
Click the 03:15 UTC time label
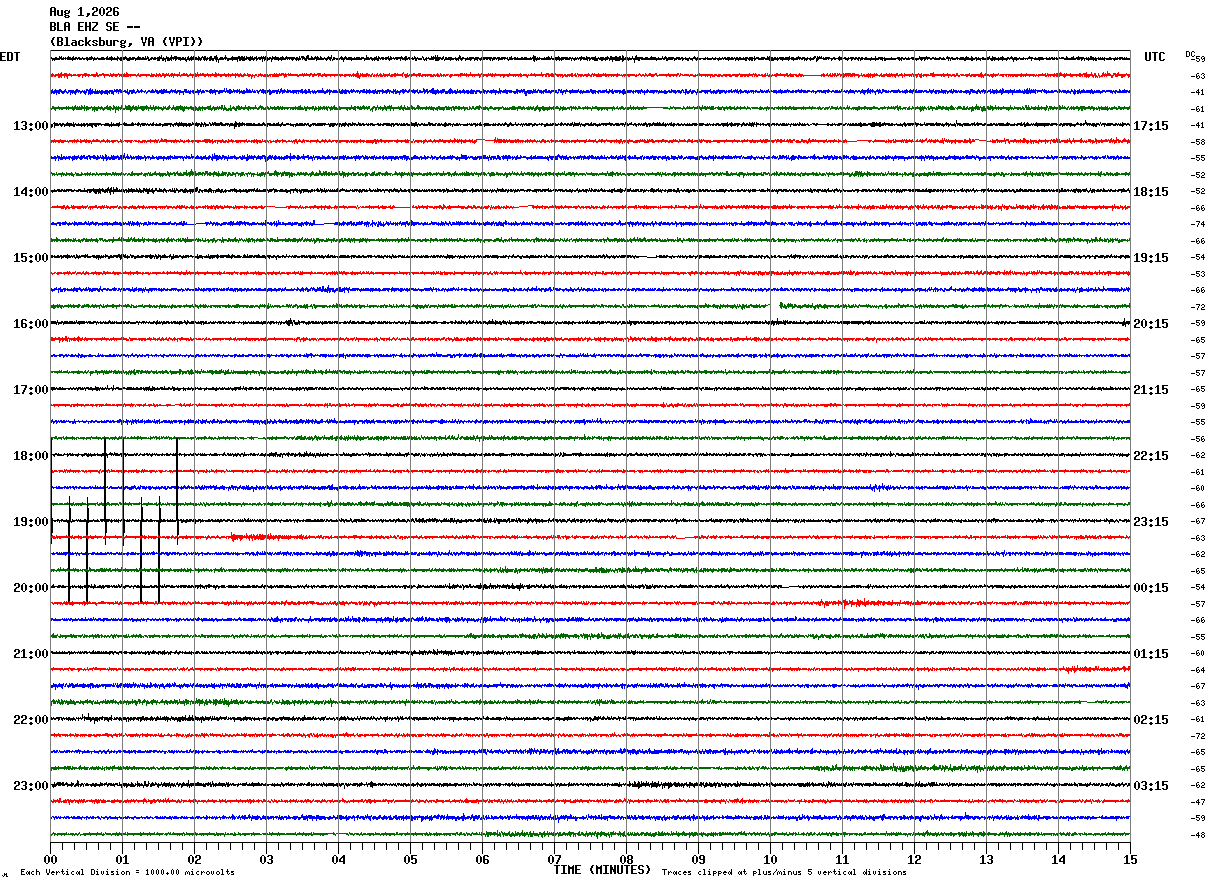[1151, 786]
